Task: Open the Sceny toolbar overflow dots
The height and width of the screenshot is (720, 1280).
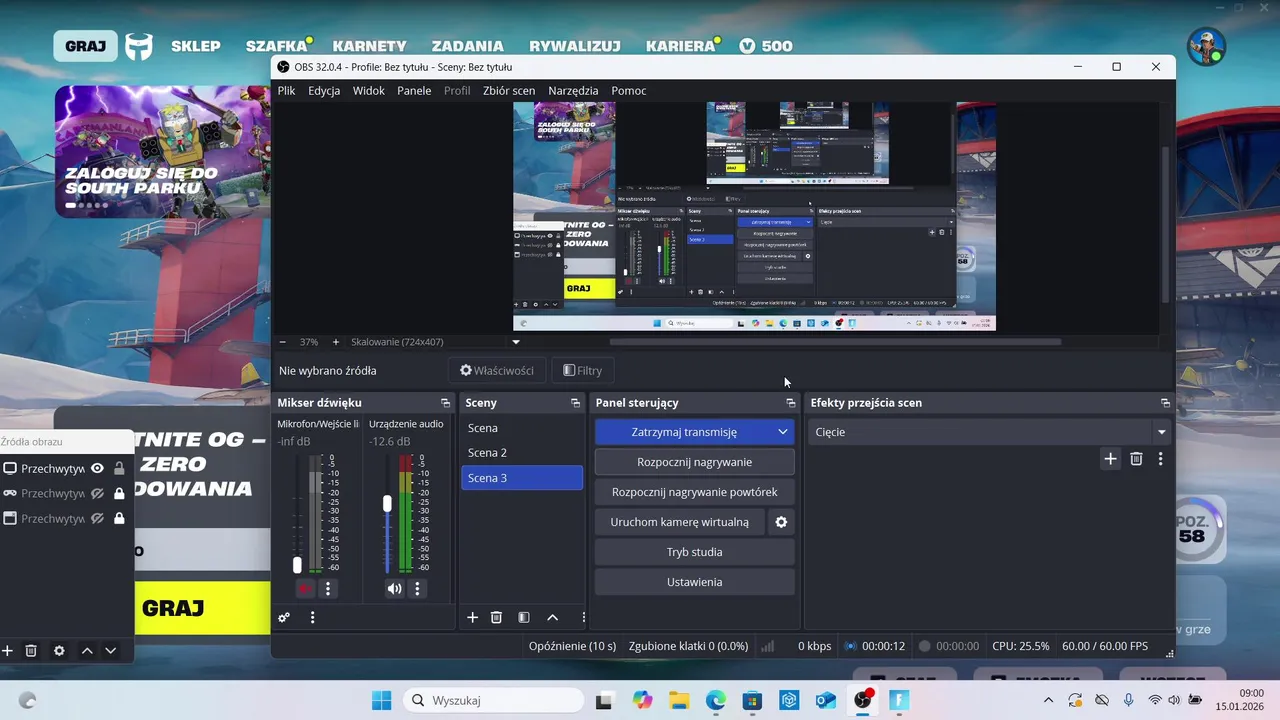Action: click(x=583, y=618)
